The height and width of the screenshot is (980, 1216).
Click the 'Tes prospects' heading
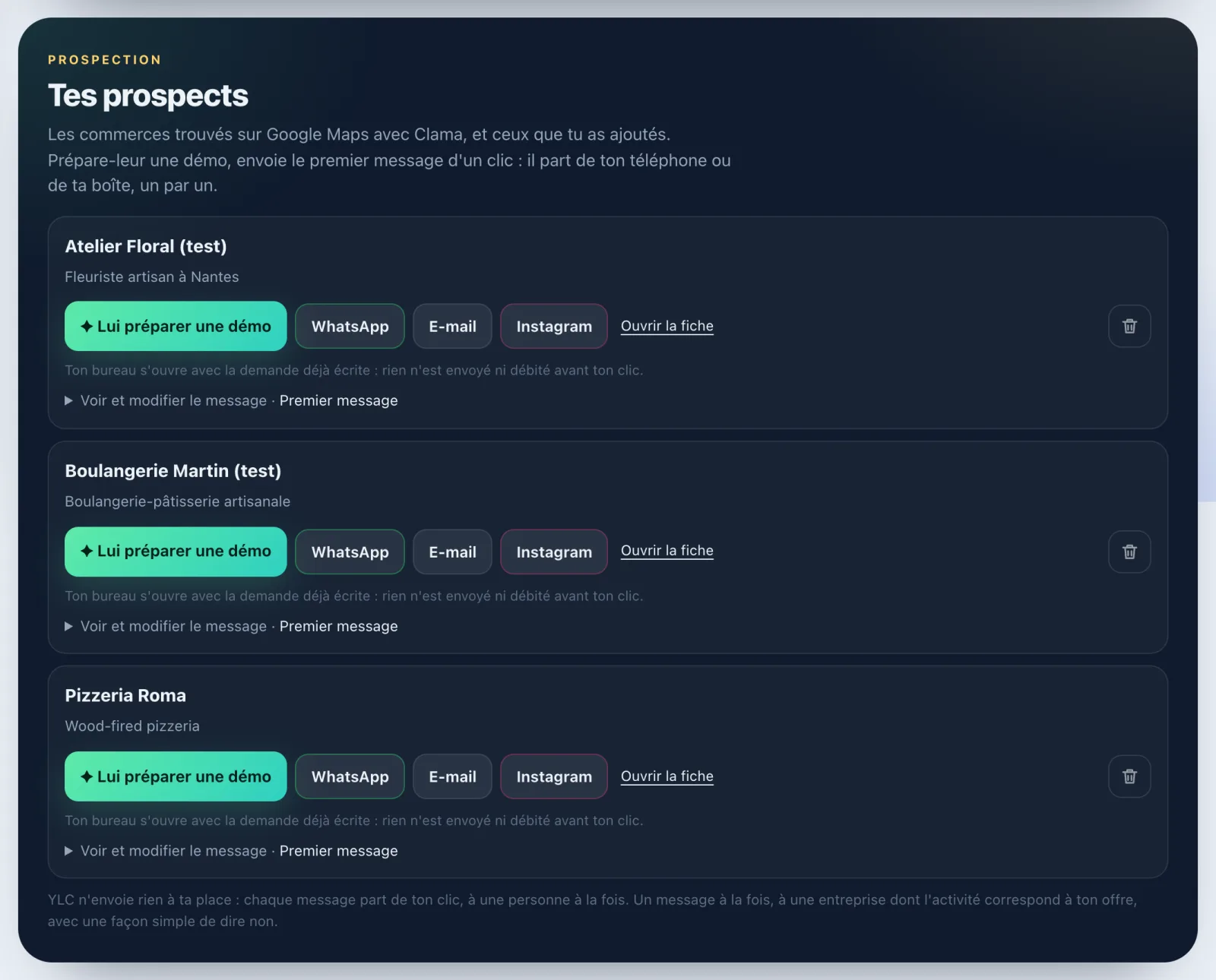coord(148,96)
